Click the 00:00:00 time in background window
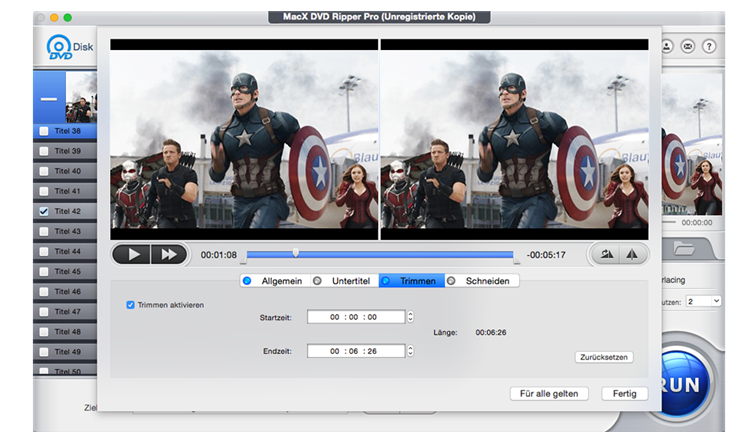The height and width of the screenshot is (445, 755). point(697,222)
